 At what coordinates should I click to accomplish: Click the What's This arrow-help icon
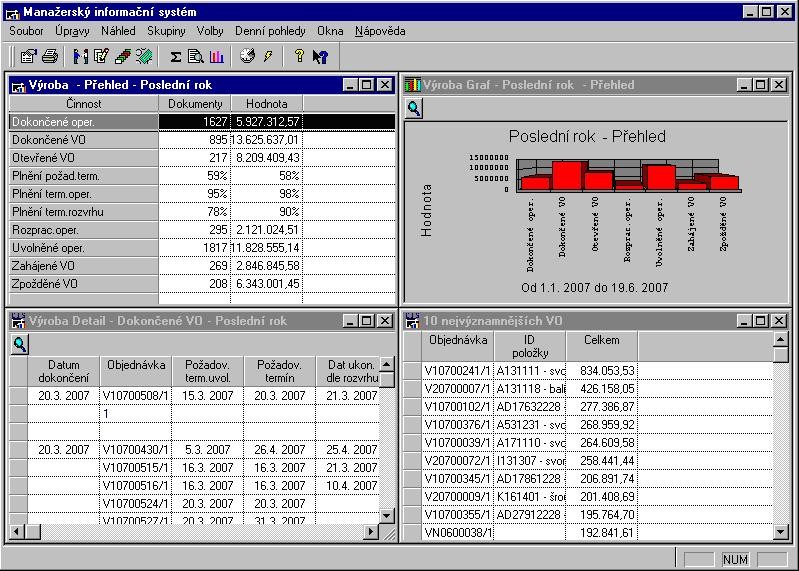320,56
